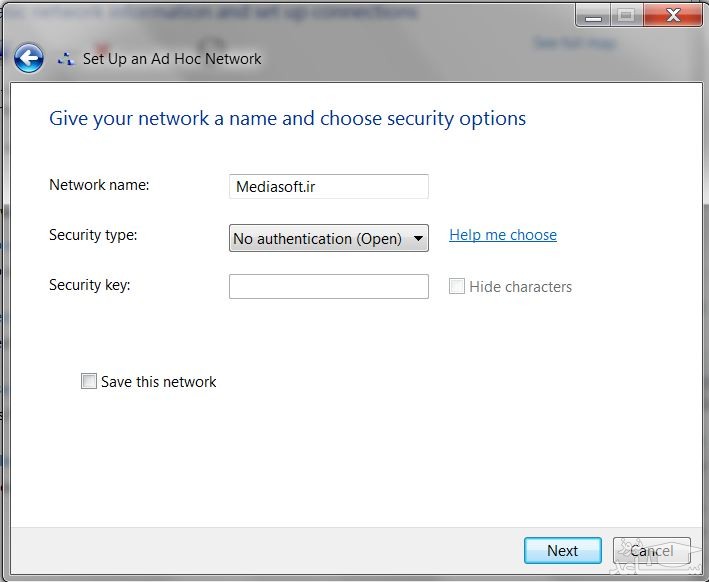The image size is (709, 582).
Task: Minimize the wizard window
Action: [x=593, y=15]
